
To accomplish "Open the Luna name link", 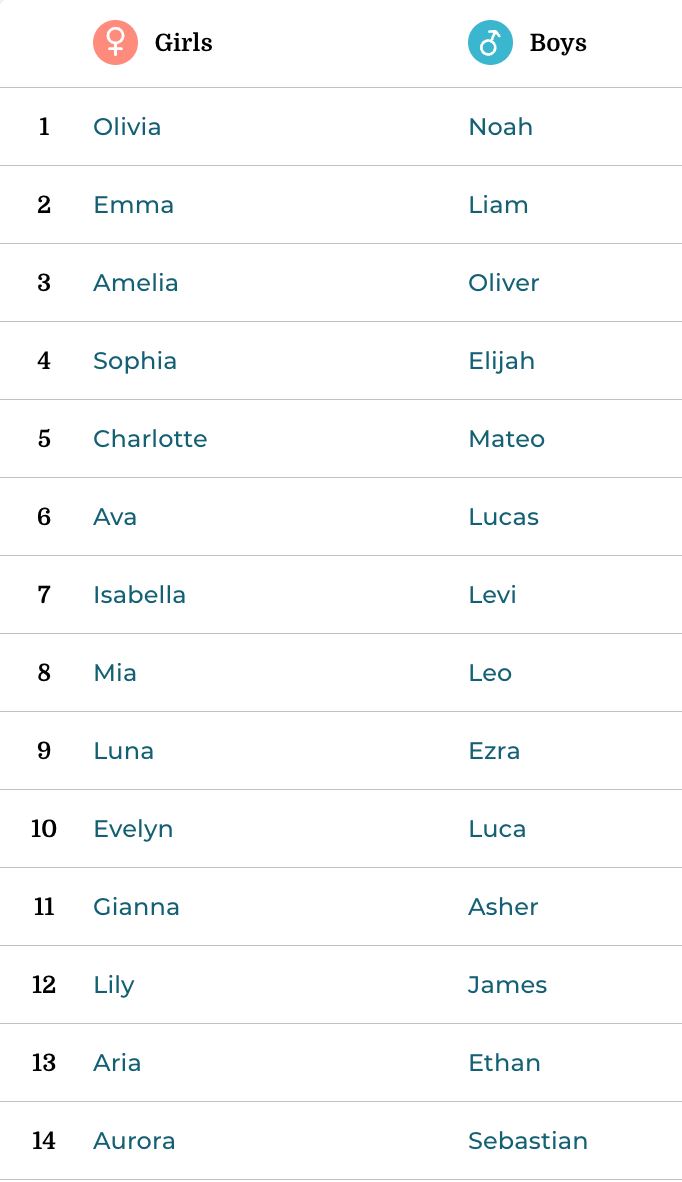I will (123, 751).
